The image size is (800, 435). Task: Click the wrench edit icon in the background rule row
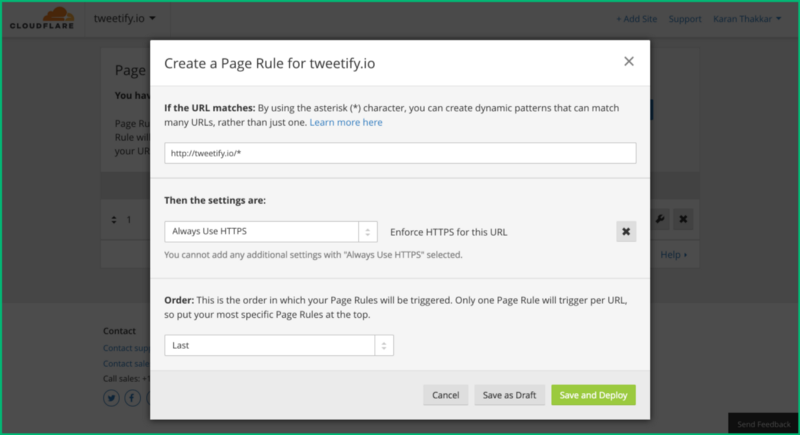click(x=660, y=219)
